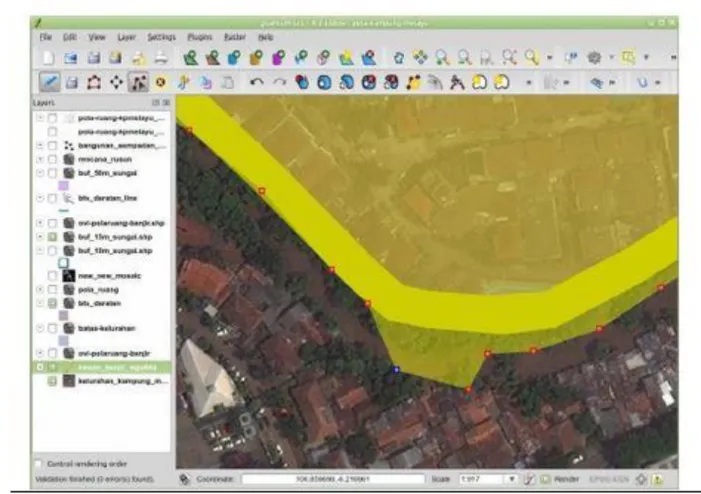Open the Raster menu
Image resolution: width=701 pixels, height=494 pixels.
click(235, 37)
